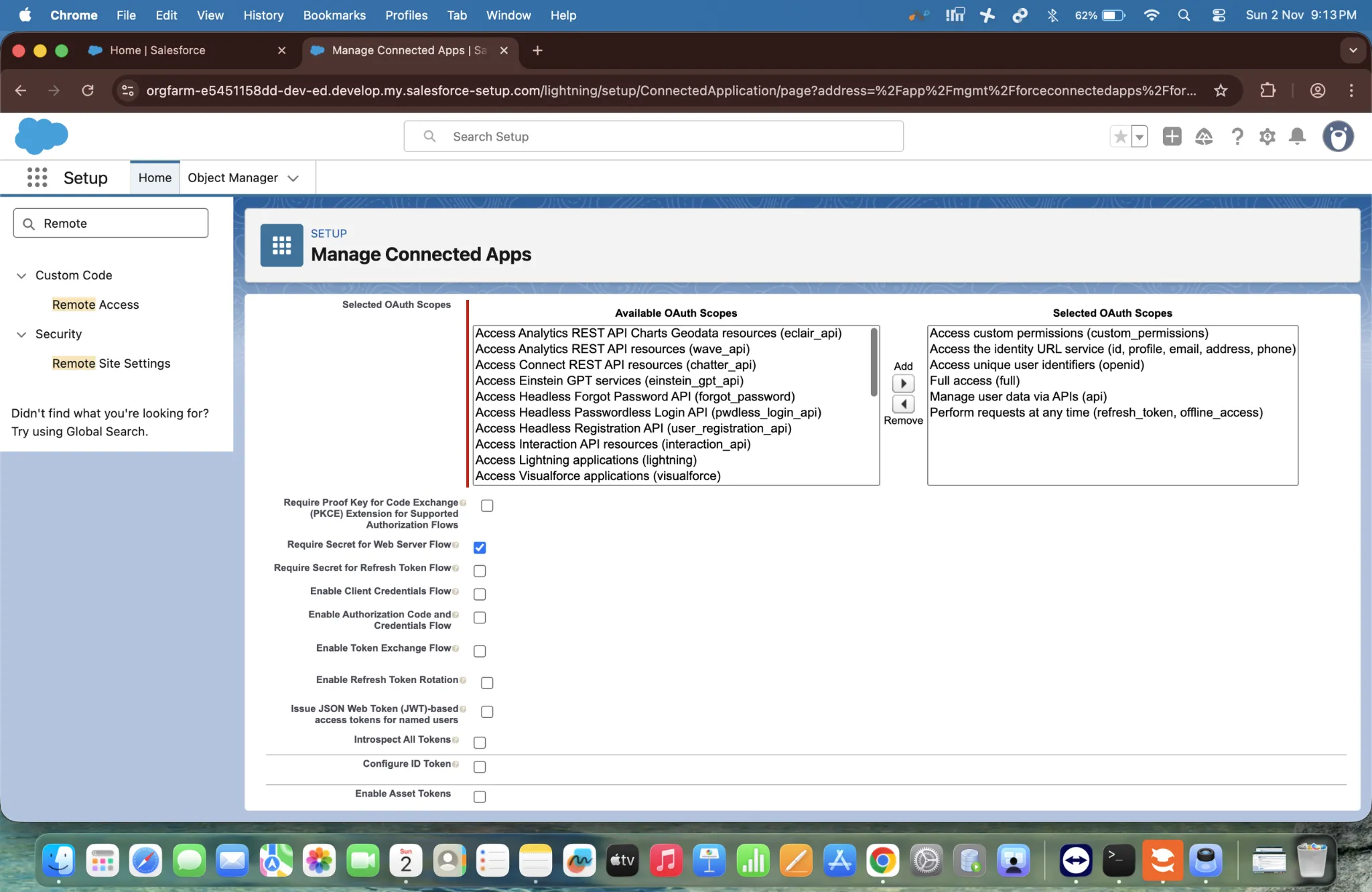This screenshot has width=1372, height=892.
Task: Open the Setup gear menu
Action: (x=1267, y=137)
